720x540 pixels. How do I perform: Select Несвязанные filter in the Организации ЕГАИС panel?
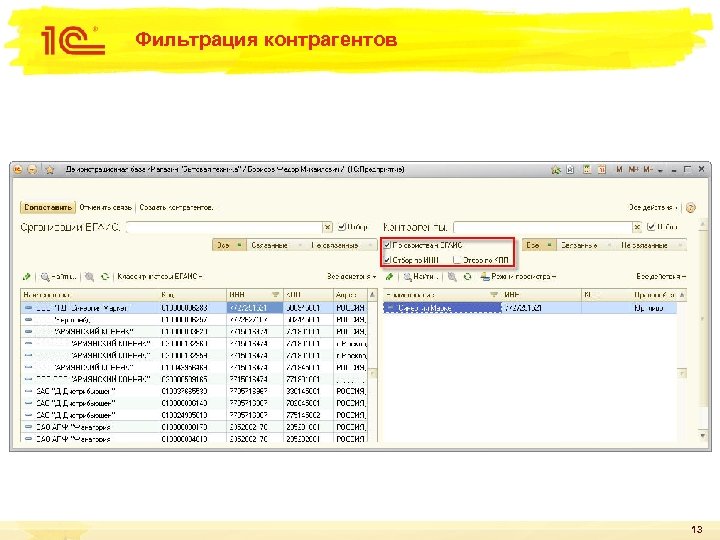tap(341, 245)
